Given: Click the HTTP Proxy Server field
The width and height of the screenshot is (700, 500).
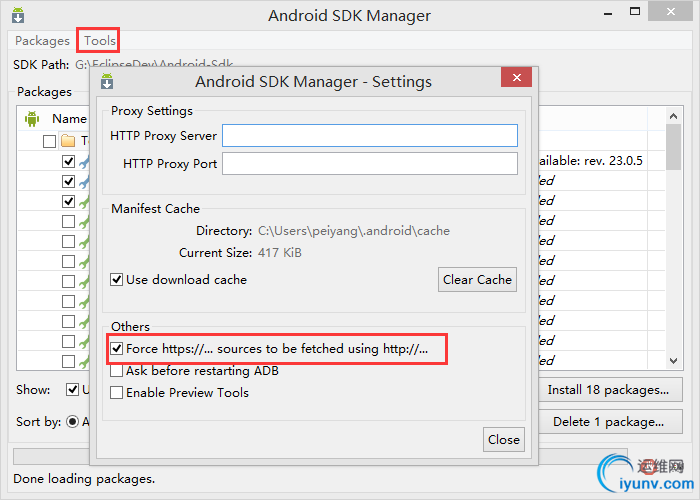Looking at the screenshot, I should click(x=370, y=135).
